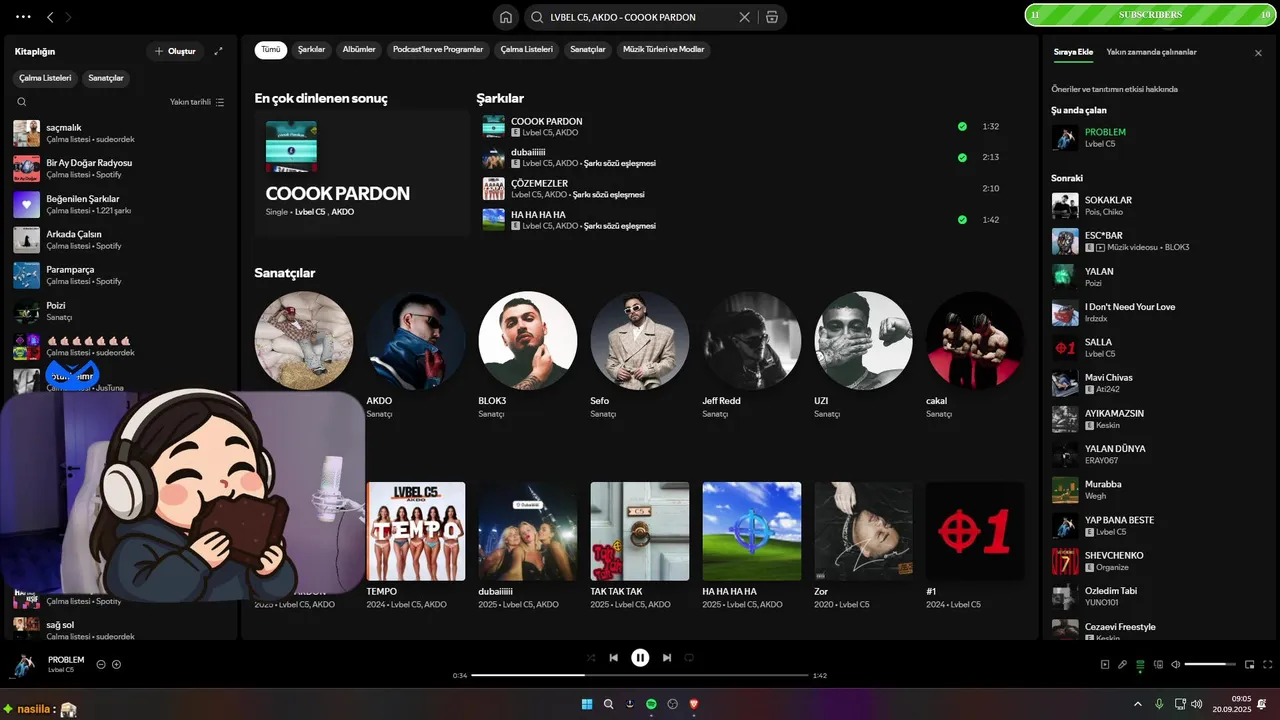Open the TEMPO album cover
Screen dimensions: 1280x720
(416, 531)
